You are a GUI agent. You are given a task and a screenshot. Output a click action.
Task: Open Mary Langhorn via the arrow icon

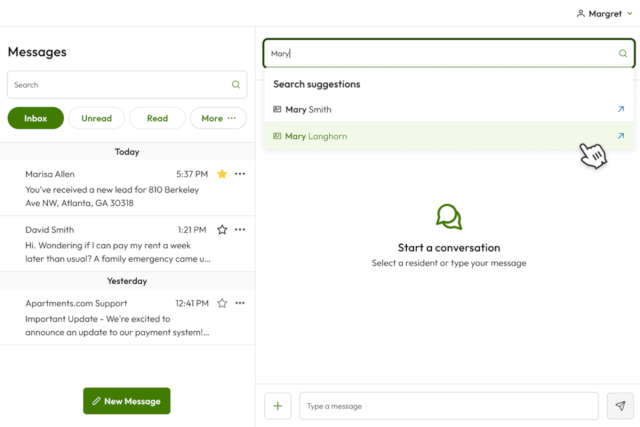[x=621, y=136]
